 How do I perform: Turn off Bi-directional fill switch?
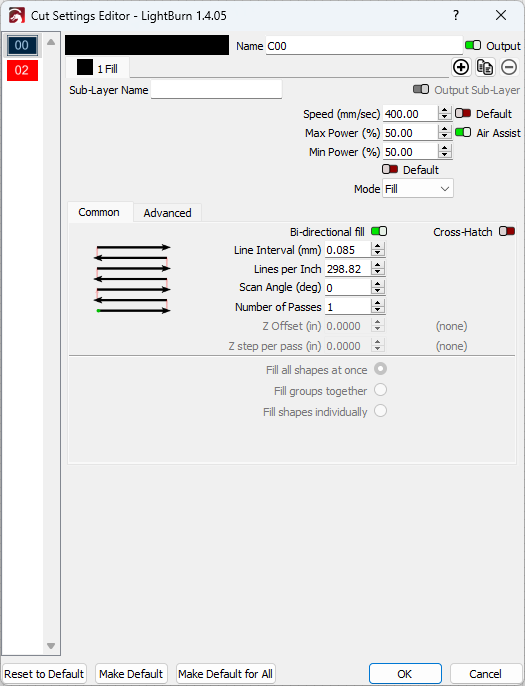[379, 231]
